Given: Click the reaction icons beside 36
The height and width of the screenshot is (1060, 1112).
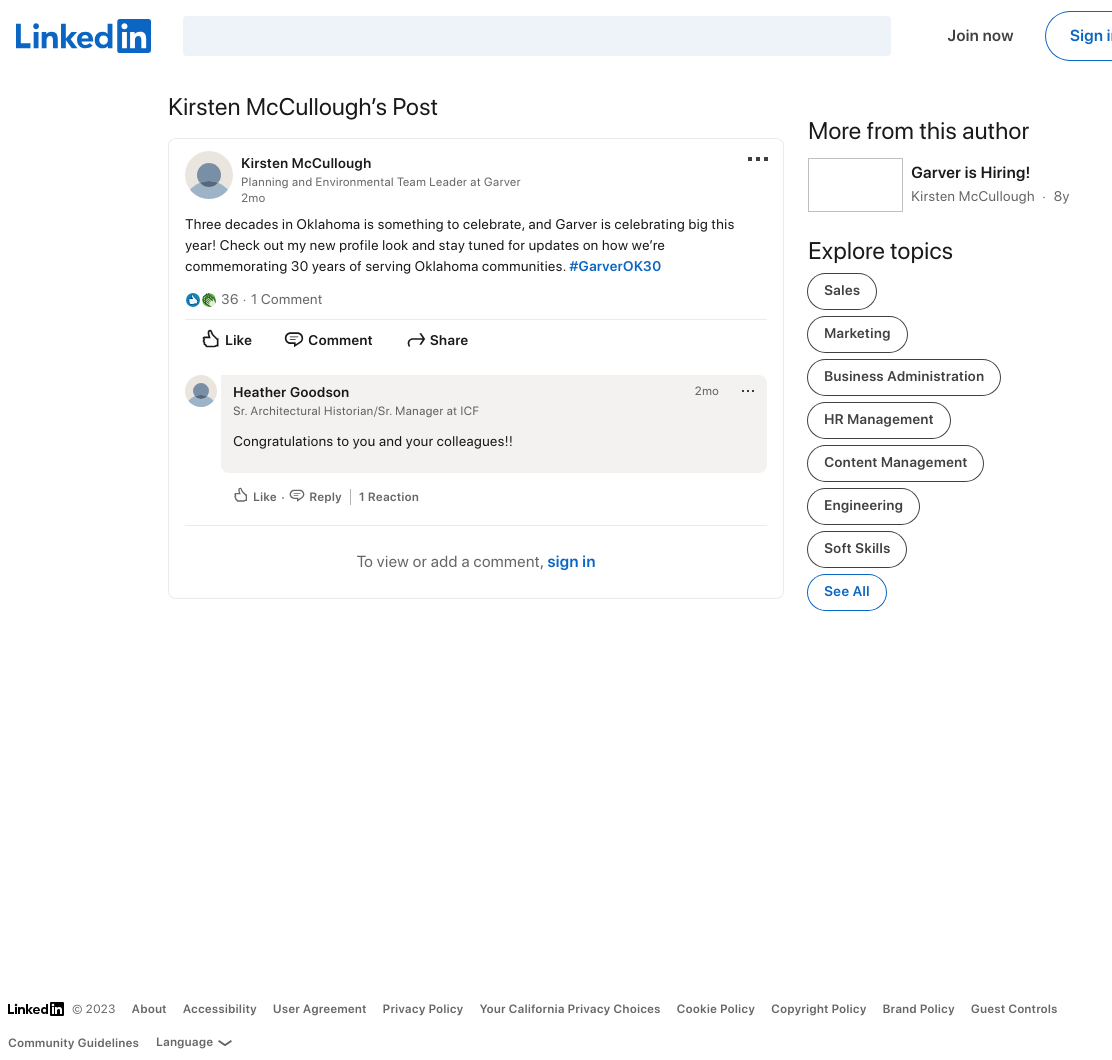Looking at the screenshot, I should tap(201, 300).
